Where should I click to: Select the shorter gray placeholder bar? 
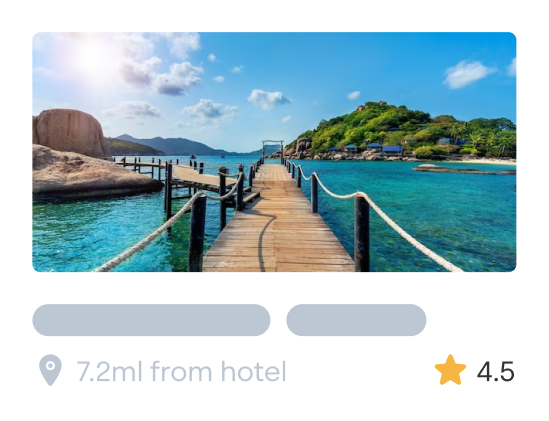coord(356,320)
